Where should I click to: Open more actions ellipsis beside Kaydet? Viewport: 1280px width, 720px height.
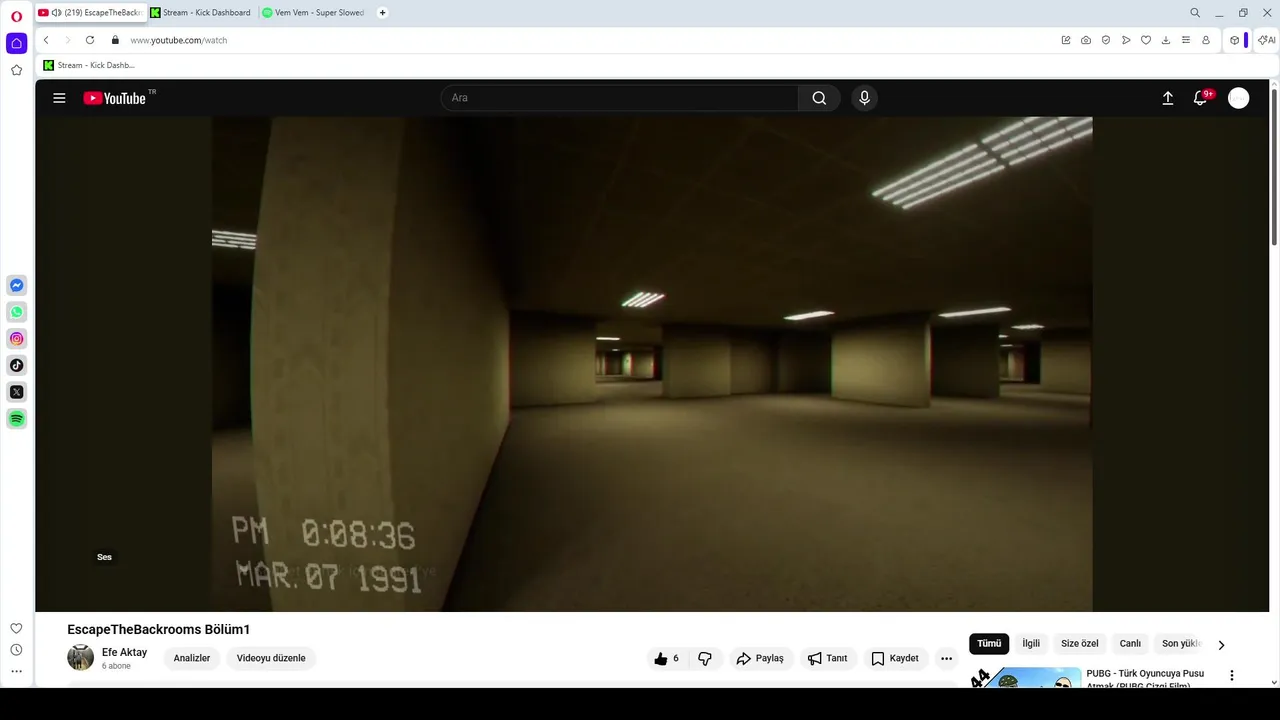946,658
